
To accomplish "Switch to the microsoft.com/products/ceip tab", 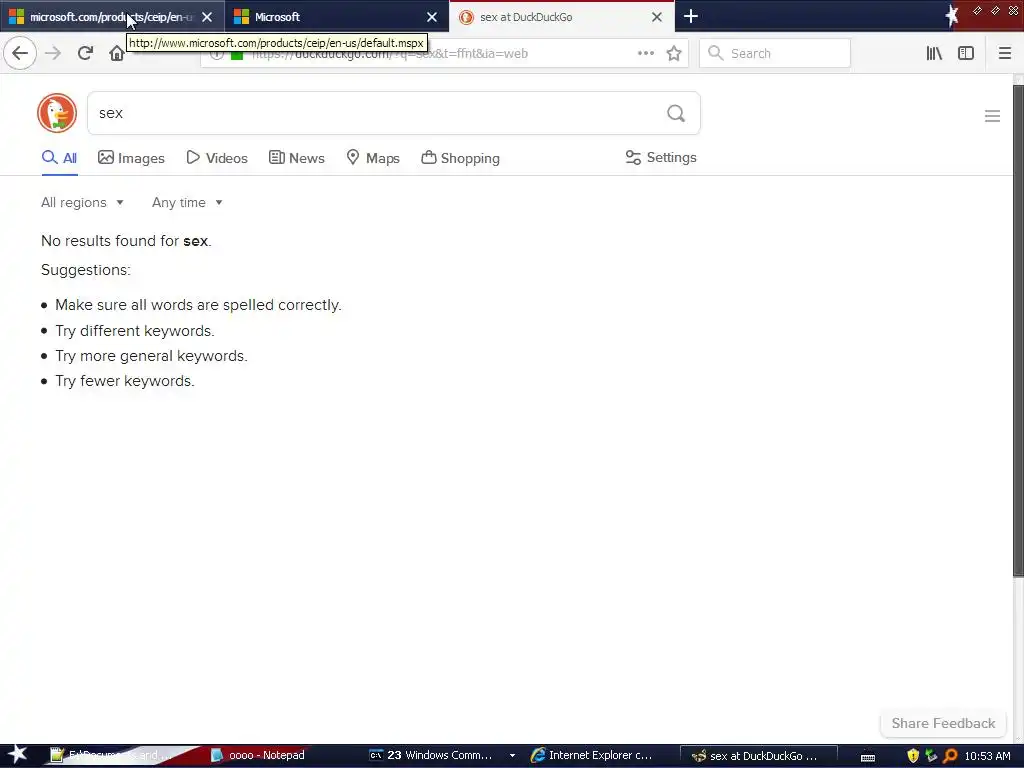I will 112,16.
